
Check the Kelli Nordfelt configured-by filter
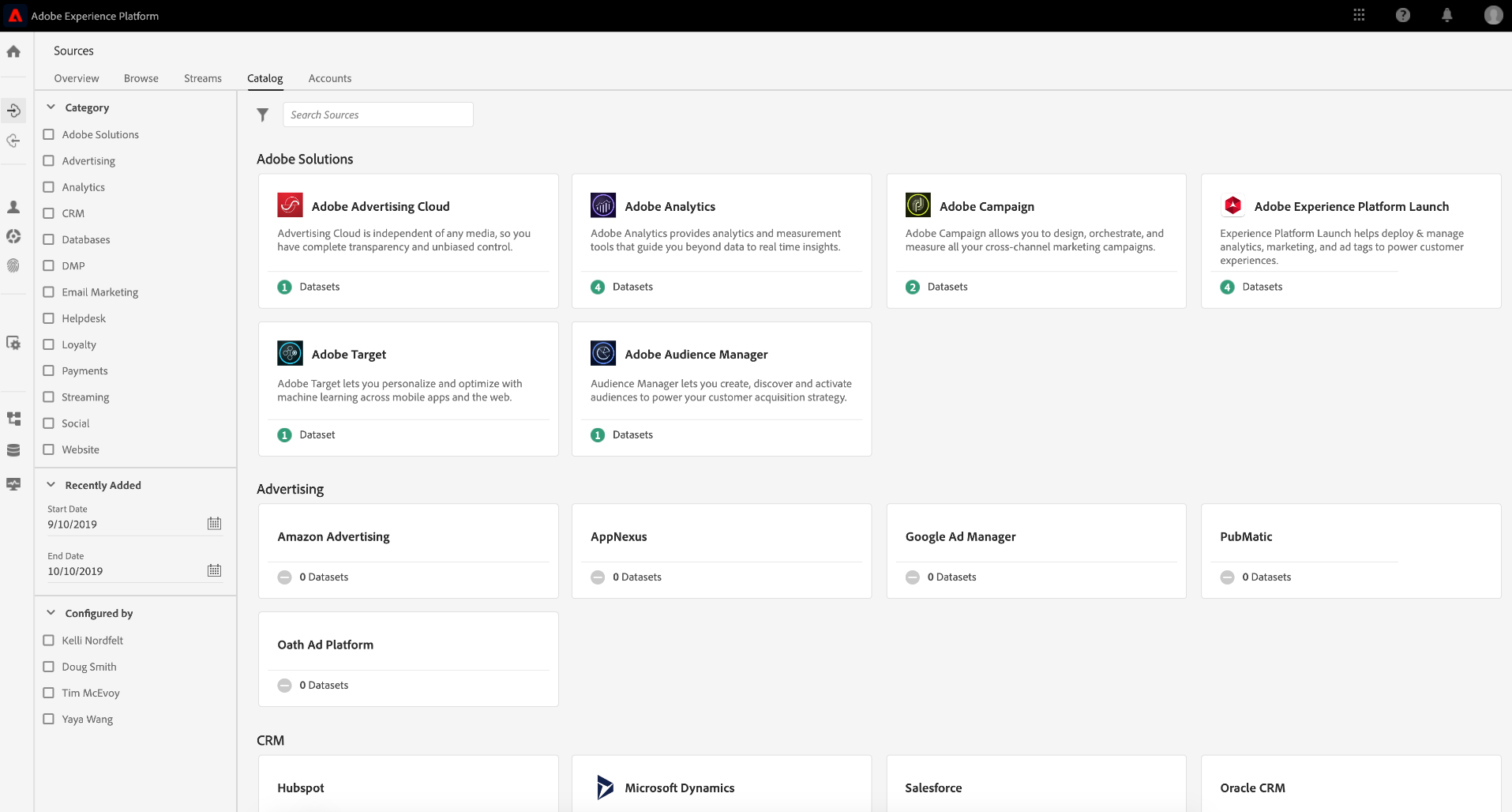coord(49,640)
